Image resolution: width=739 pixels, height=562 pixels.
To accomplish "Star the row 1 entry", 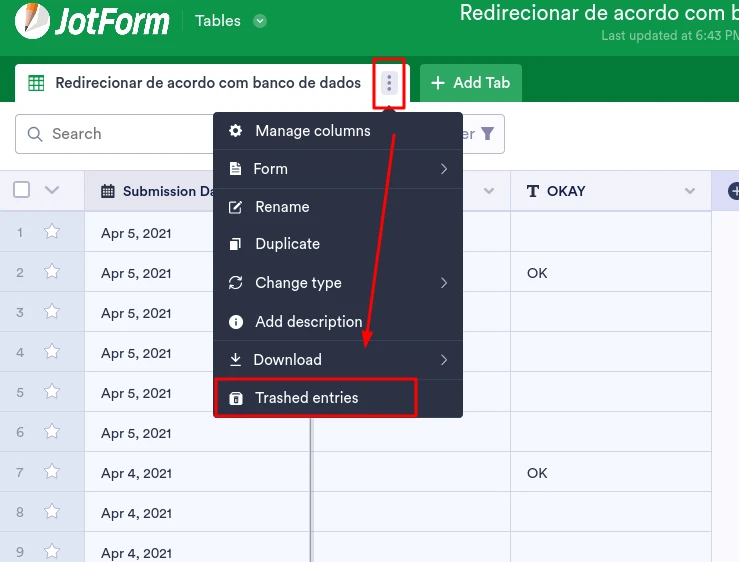I will tap(52, 232).
